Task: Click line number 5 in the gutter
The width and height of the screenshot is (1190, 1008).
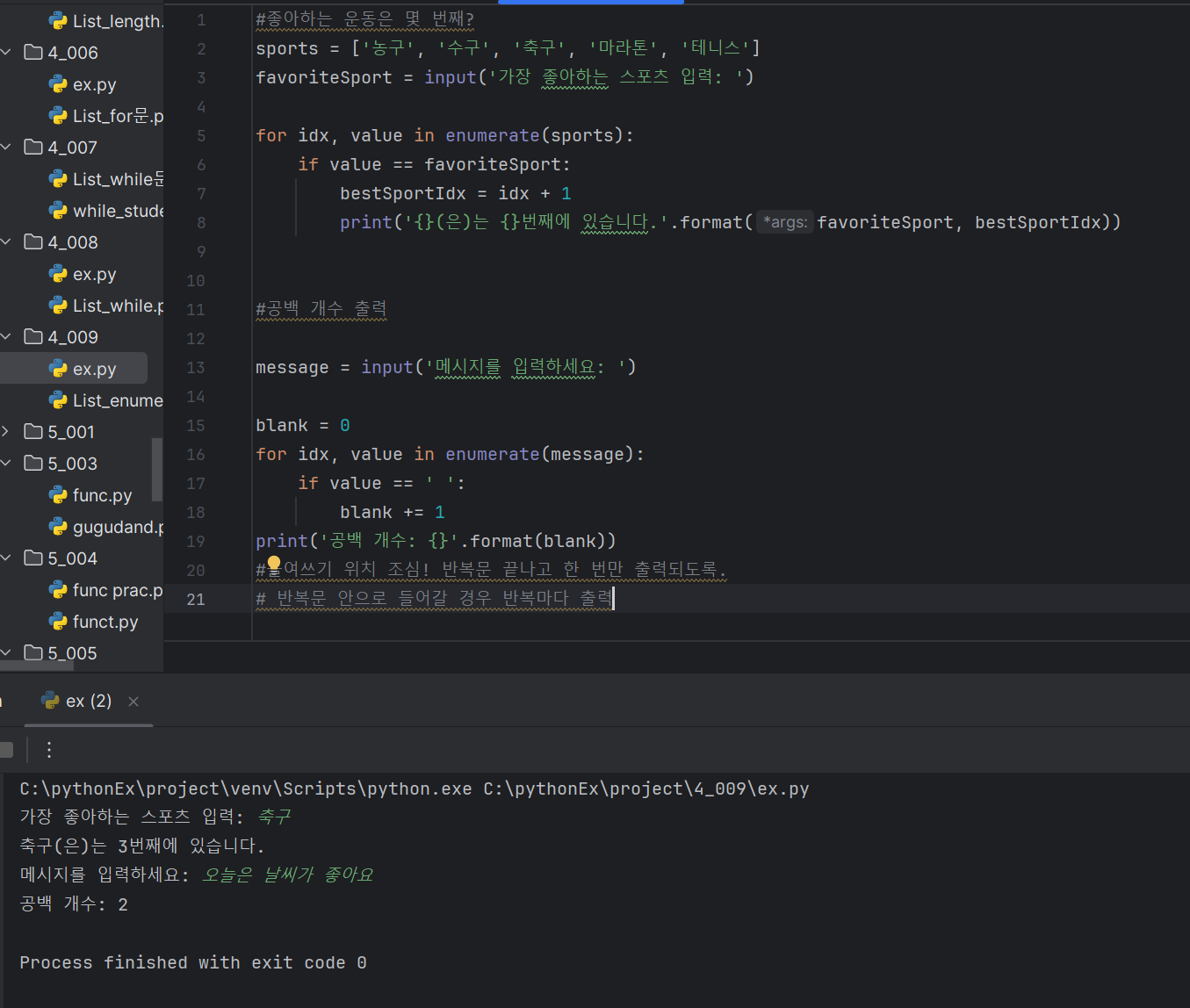Action: coord(201,136)
